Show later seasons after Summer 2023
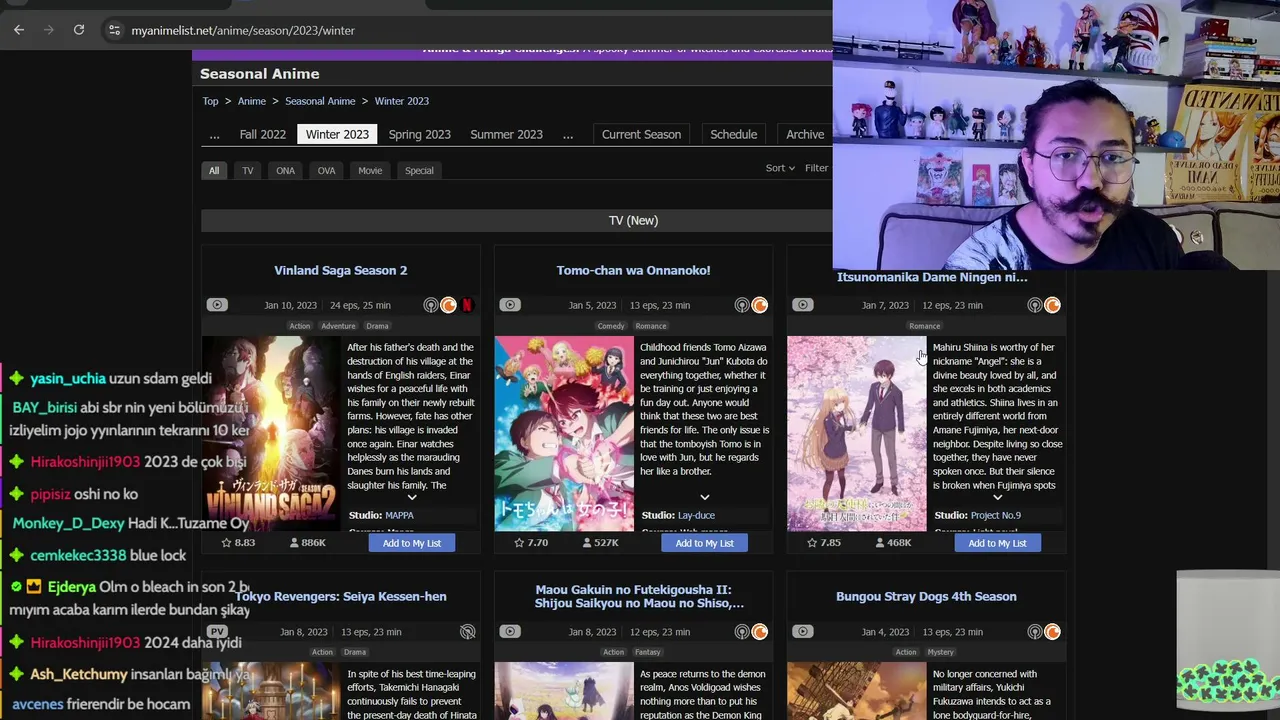 click(568, 135)
